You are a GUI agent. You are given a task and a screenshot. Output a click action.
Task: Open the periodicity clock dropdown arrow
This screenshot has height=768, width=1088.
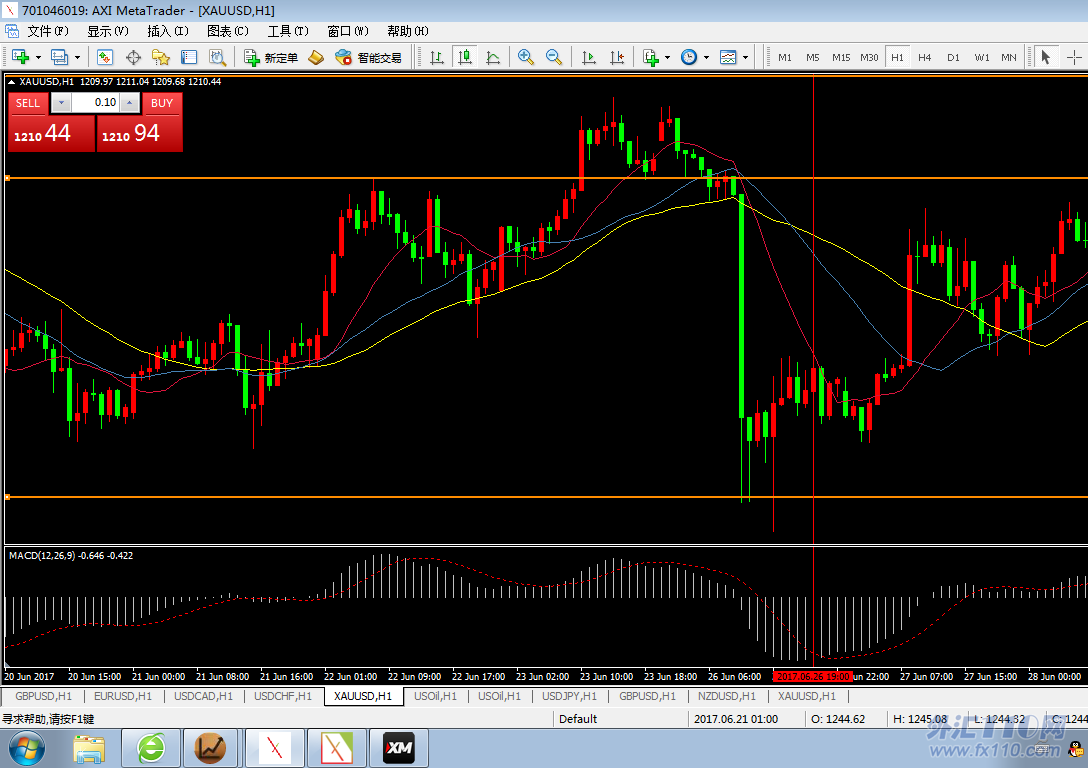[706, 58]
